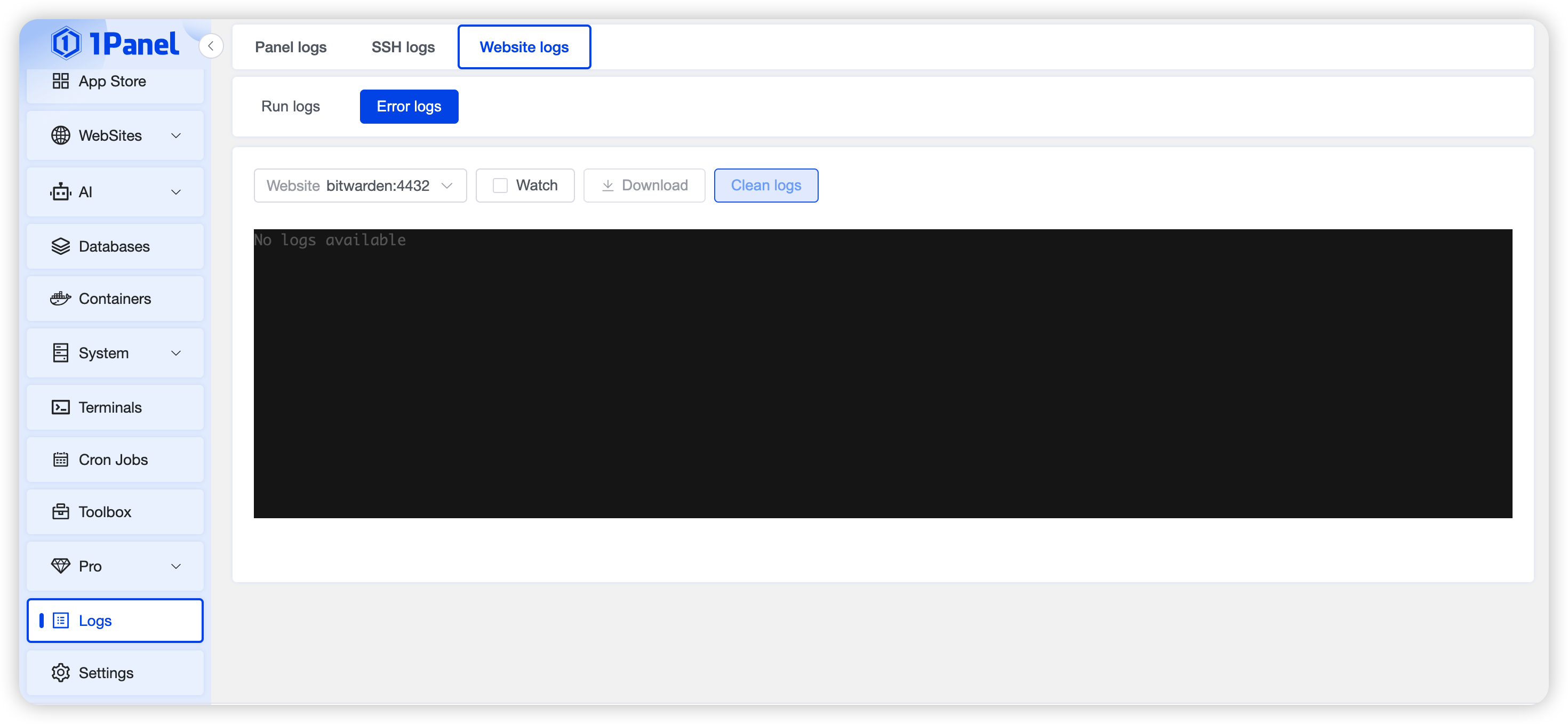This screenshot has height=724, width=1568.
Task: Click the Databases stack icon
Action: tap(60, 246)
